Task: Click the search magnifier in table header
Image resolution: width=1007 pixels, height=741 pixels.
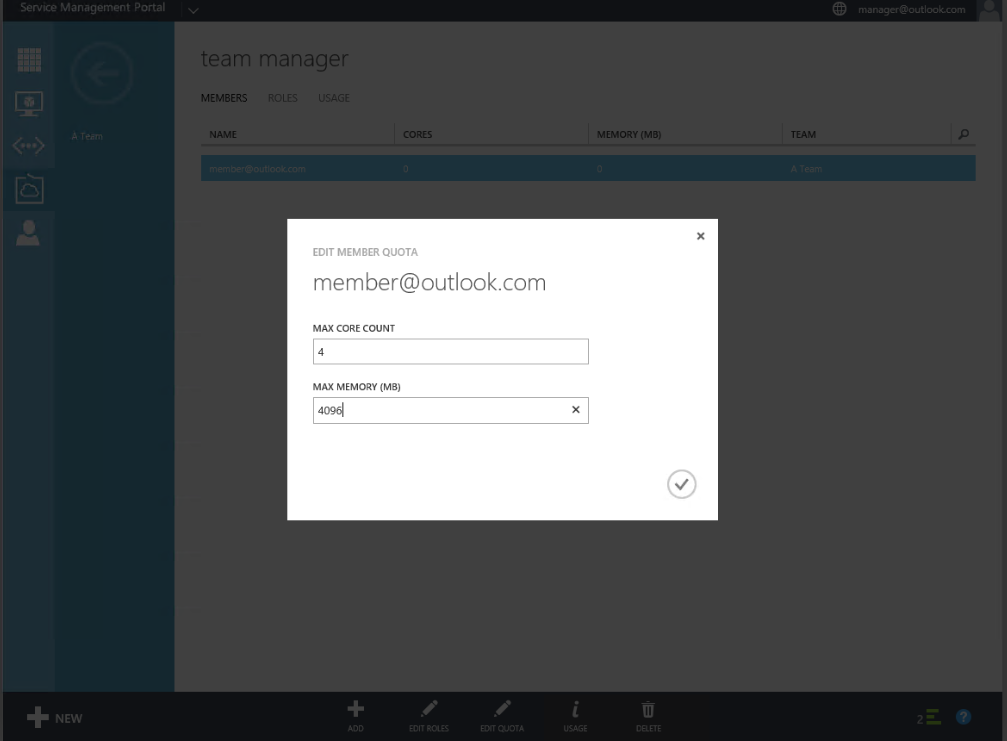Action: [963, 134]
